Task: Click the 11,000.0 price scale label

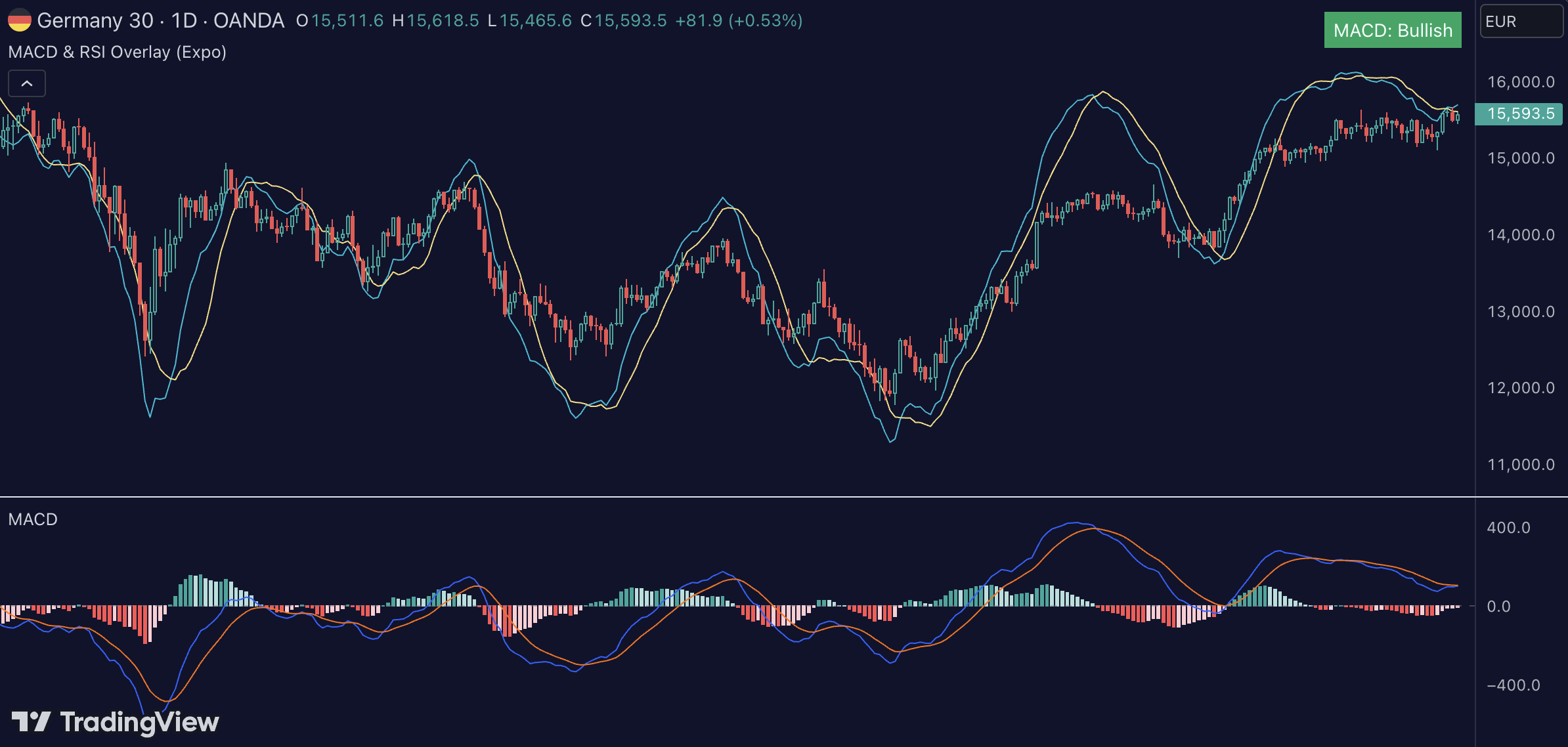Action: coord(1520,465)
